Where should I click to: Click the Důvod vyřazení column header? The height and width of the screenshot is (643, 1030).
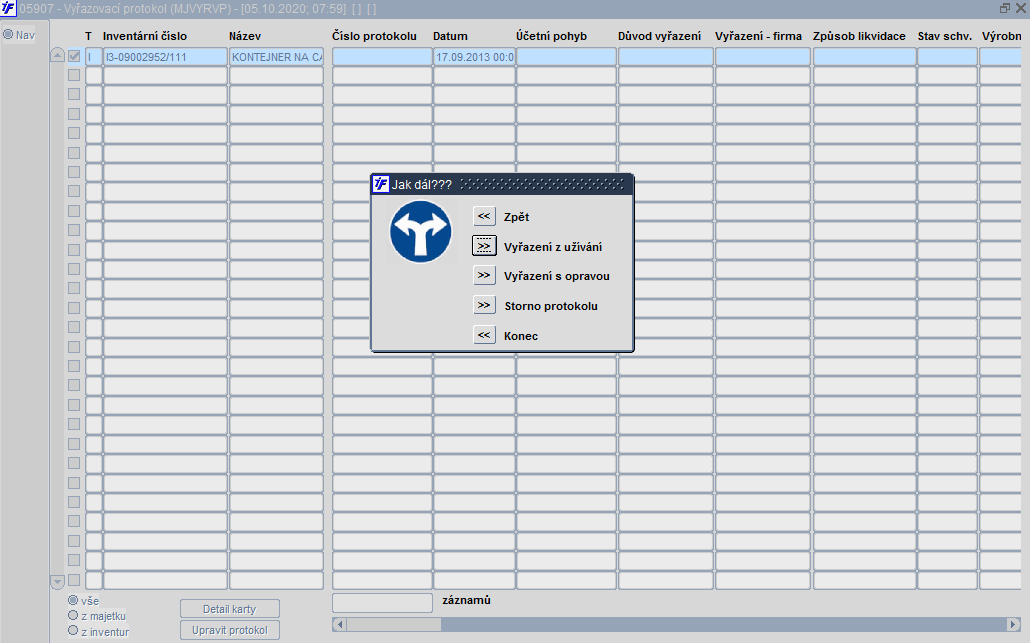pos(660,36)
